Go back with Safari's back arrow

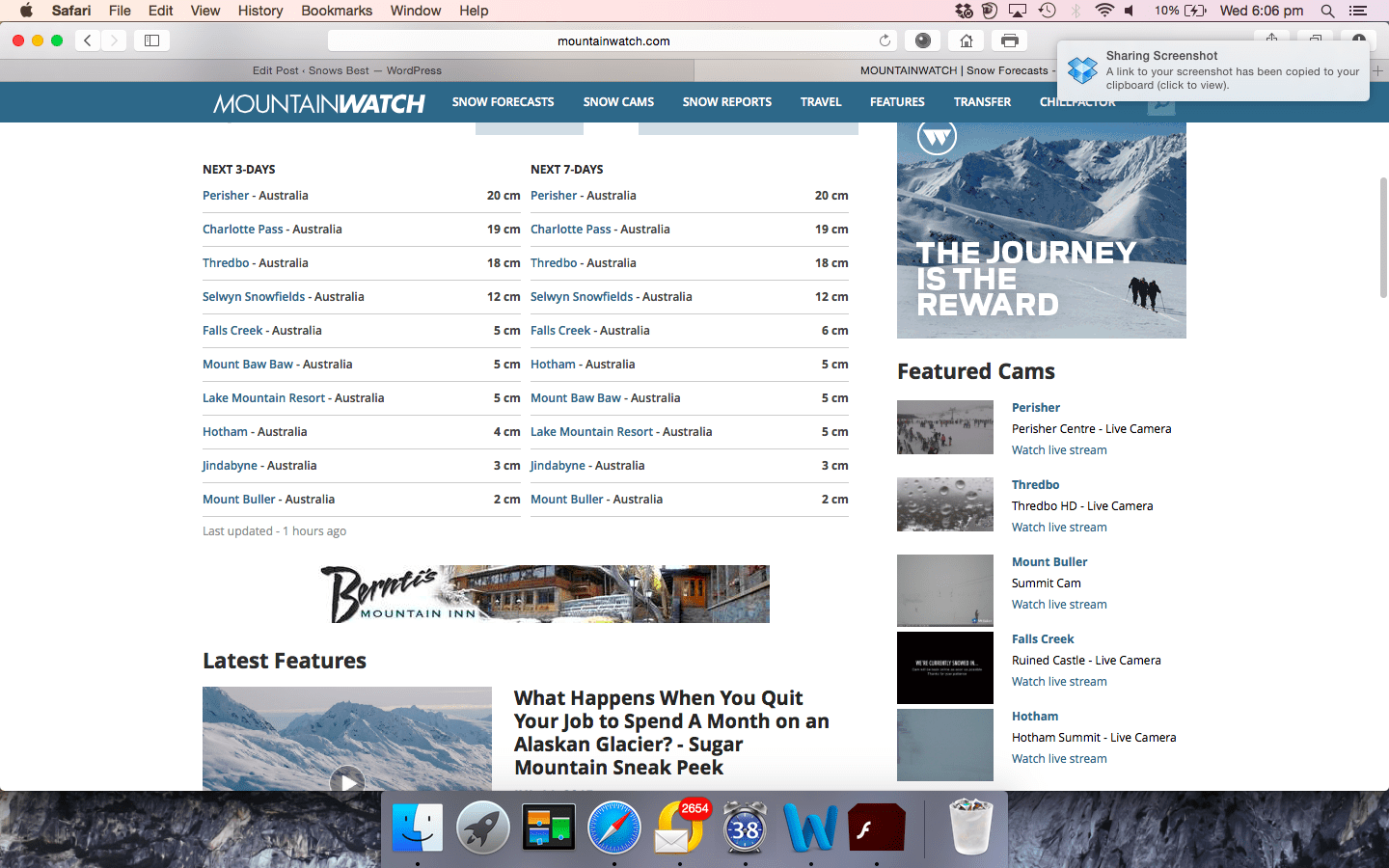pos(88,41)
